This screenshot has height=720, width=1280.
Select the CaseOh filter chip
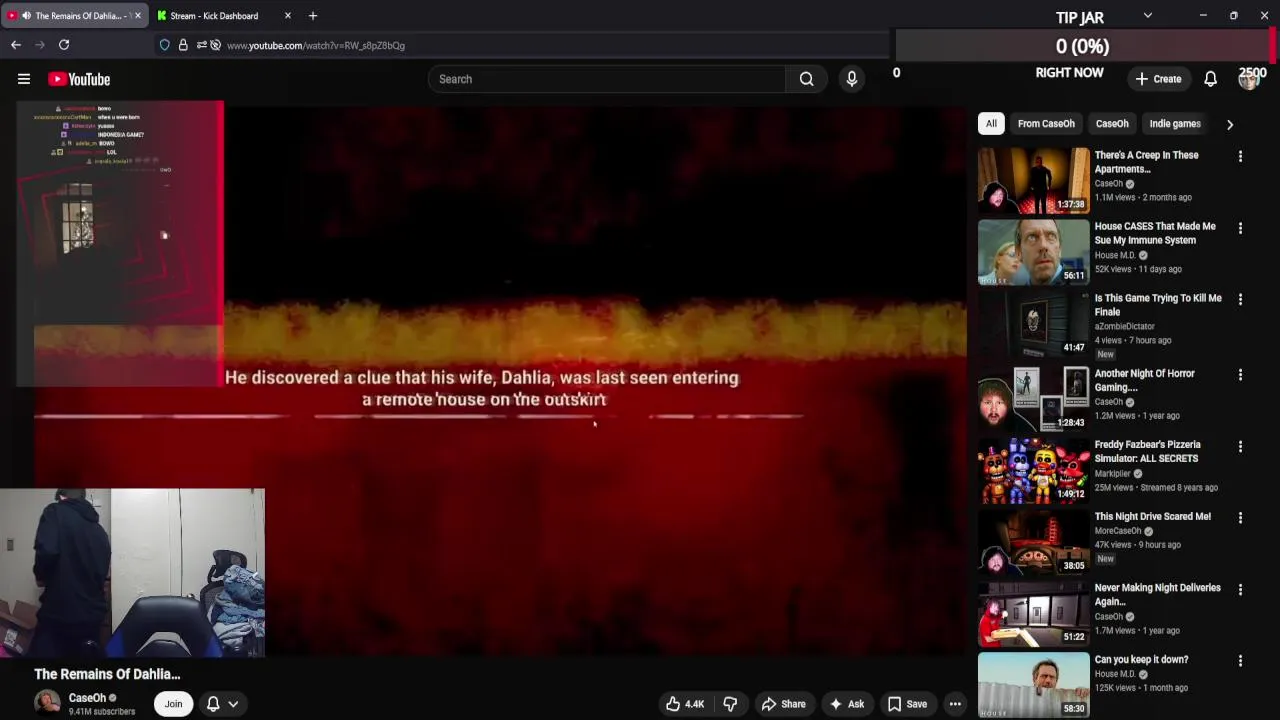tap(1112, 124)
